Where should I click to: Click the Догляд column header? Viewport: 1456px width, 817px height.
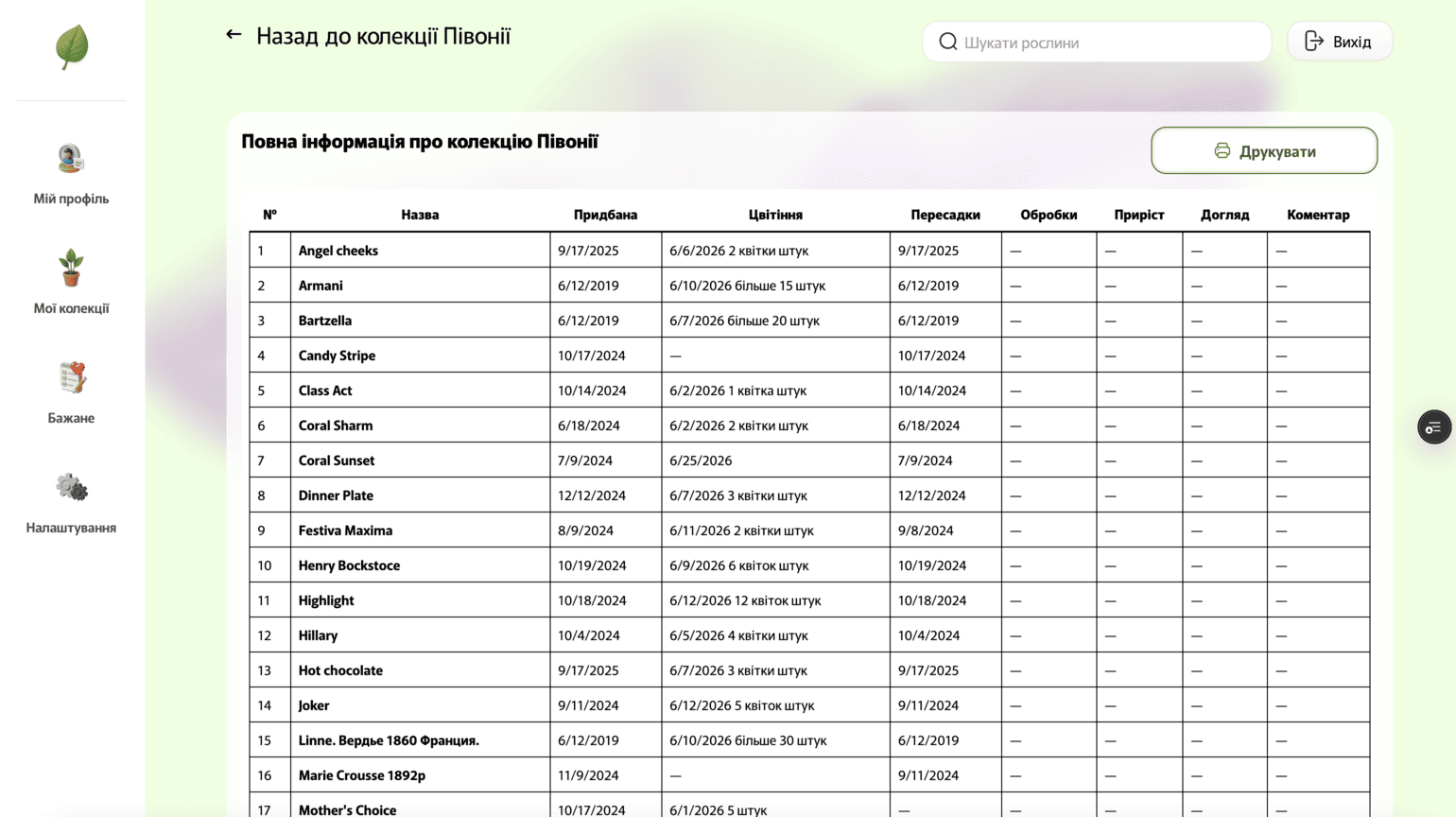point(1224,215)
